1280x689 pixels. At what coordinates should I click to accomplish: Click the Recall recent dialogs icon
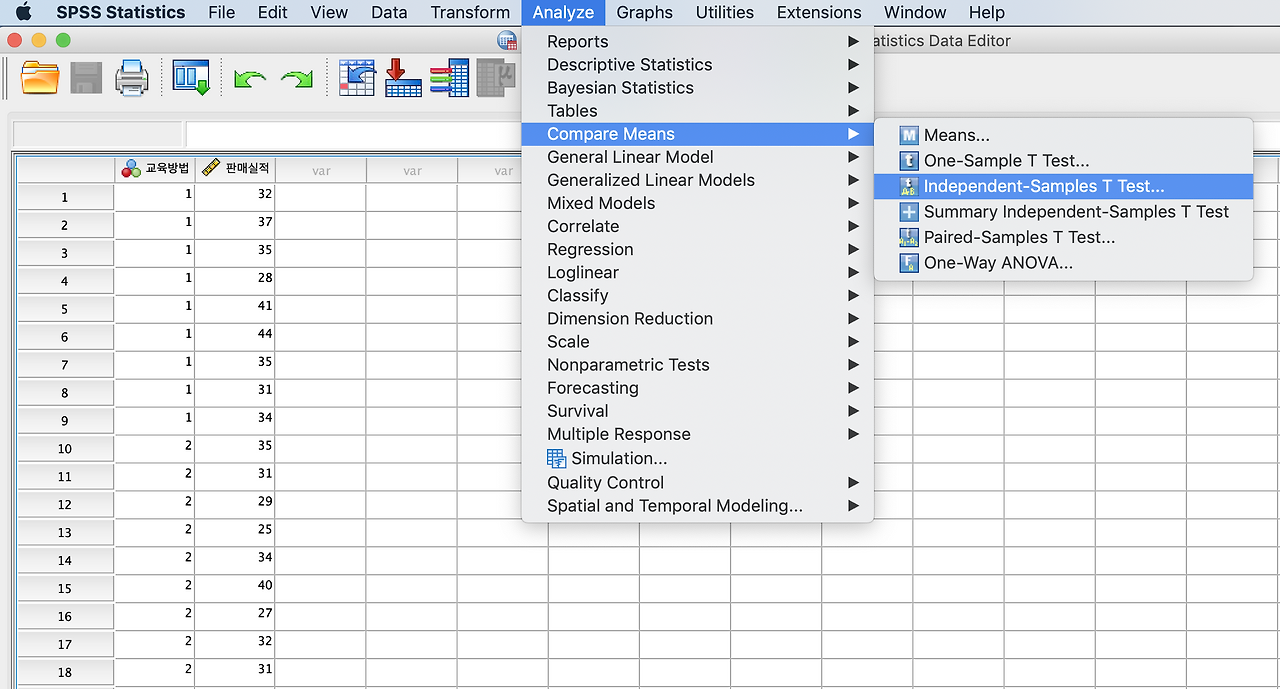pyautogui.click(x=190, y=78)
